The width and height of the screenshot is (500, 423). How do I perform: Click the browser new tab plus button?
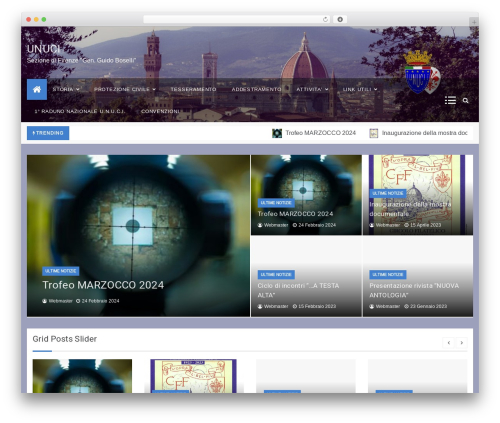(x=474, y=22)
